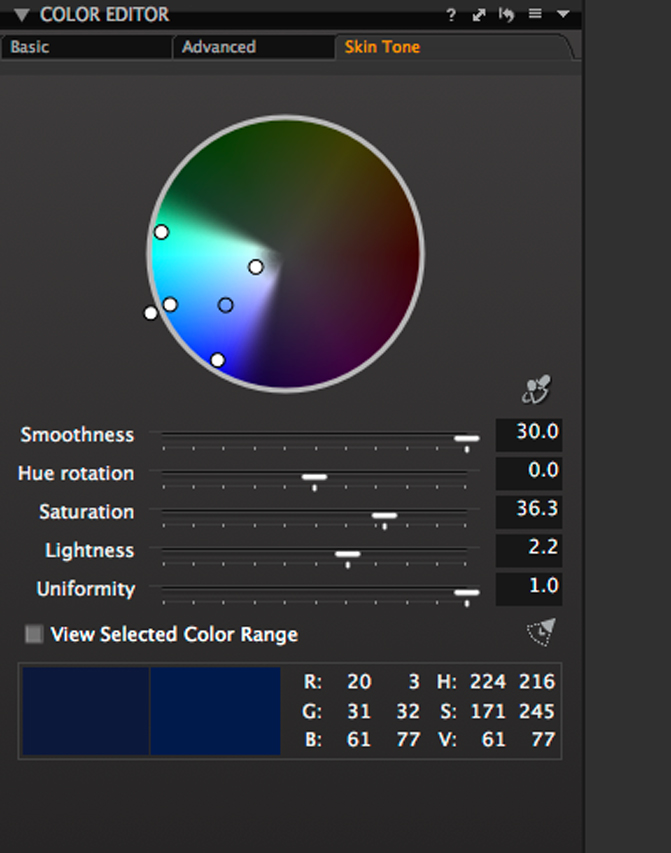The width and height of the screenshot is (671, 853).
Task: Open the Color Editor action menu arrow
Action: 563,14
